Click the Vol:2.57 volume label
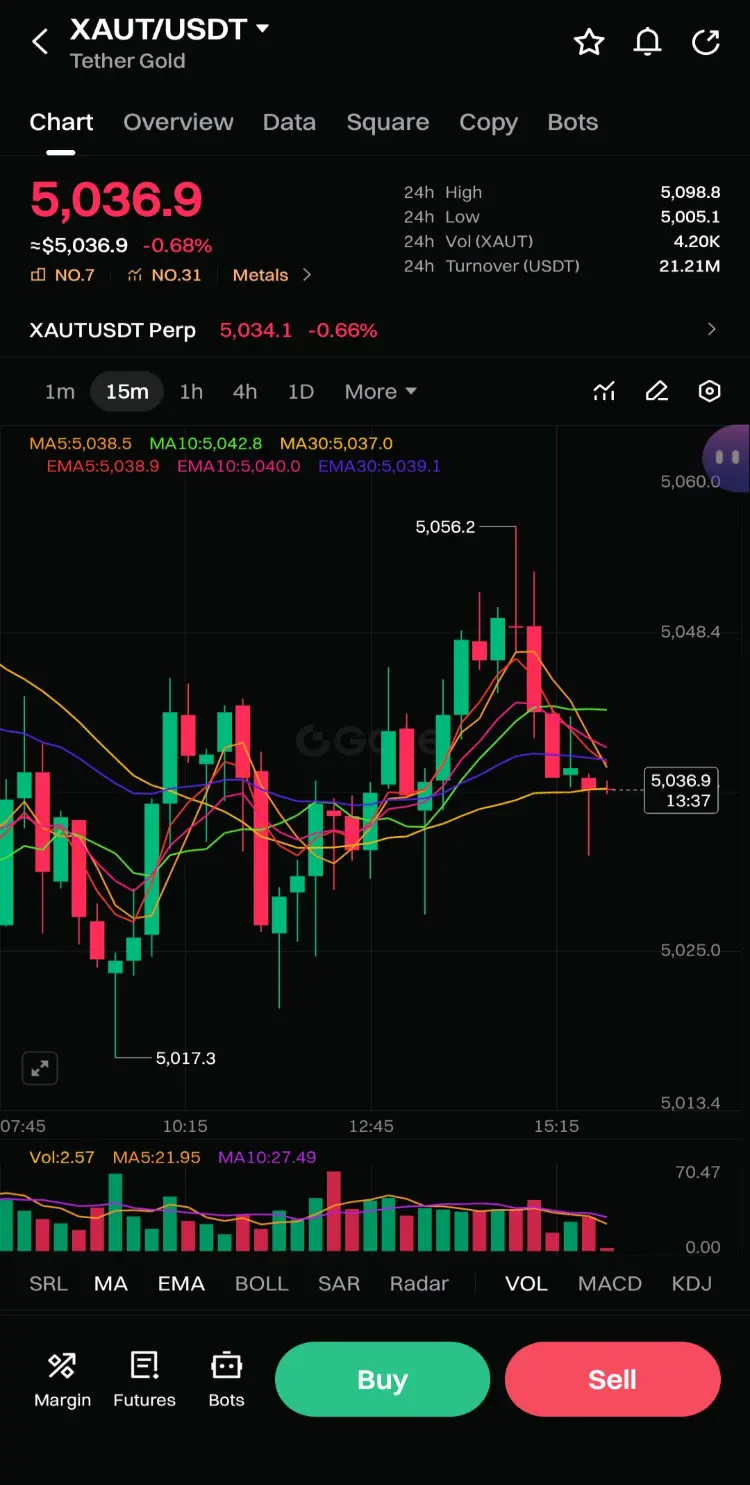 point(62,1157)
